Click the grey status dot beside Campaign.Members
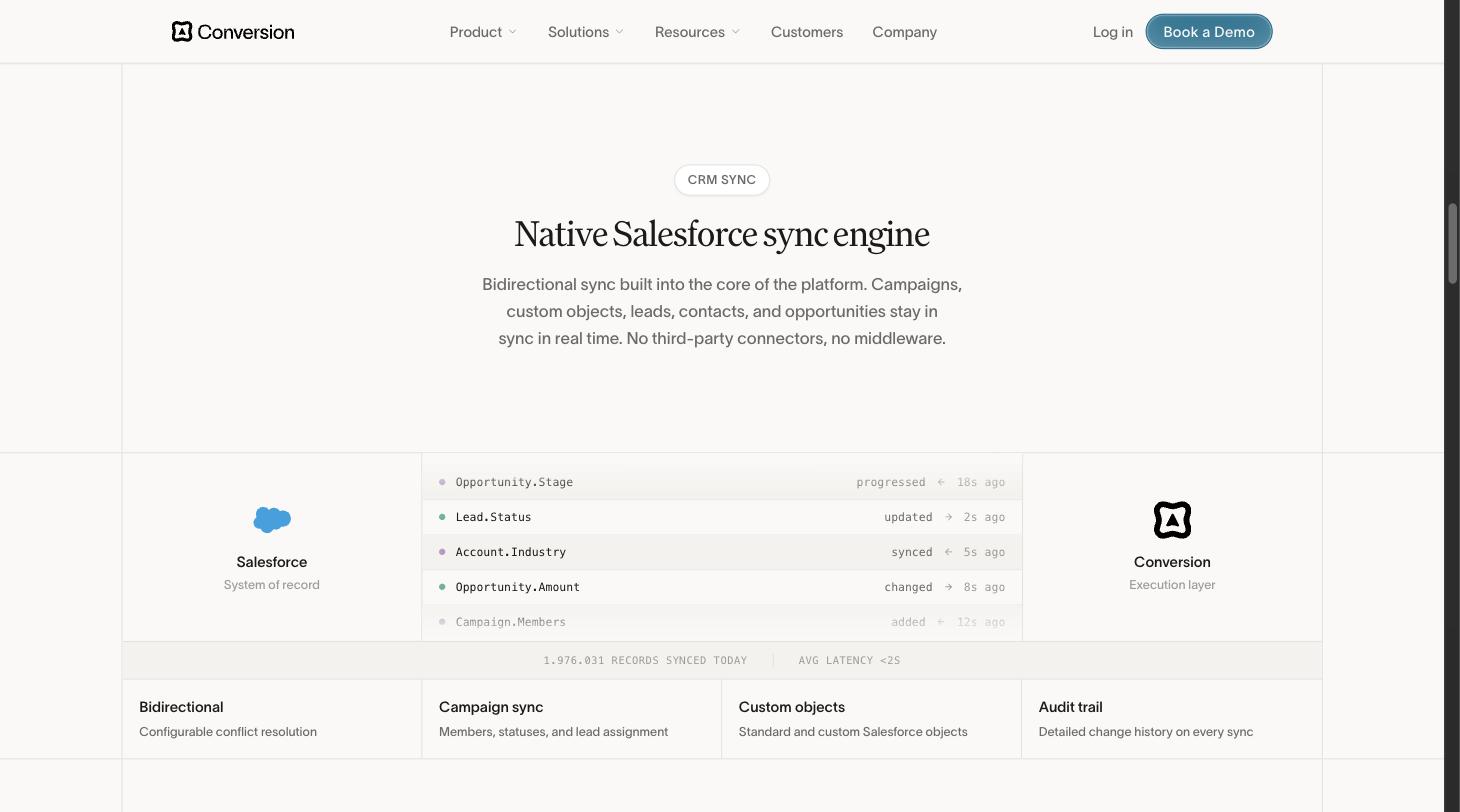 442,622
